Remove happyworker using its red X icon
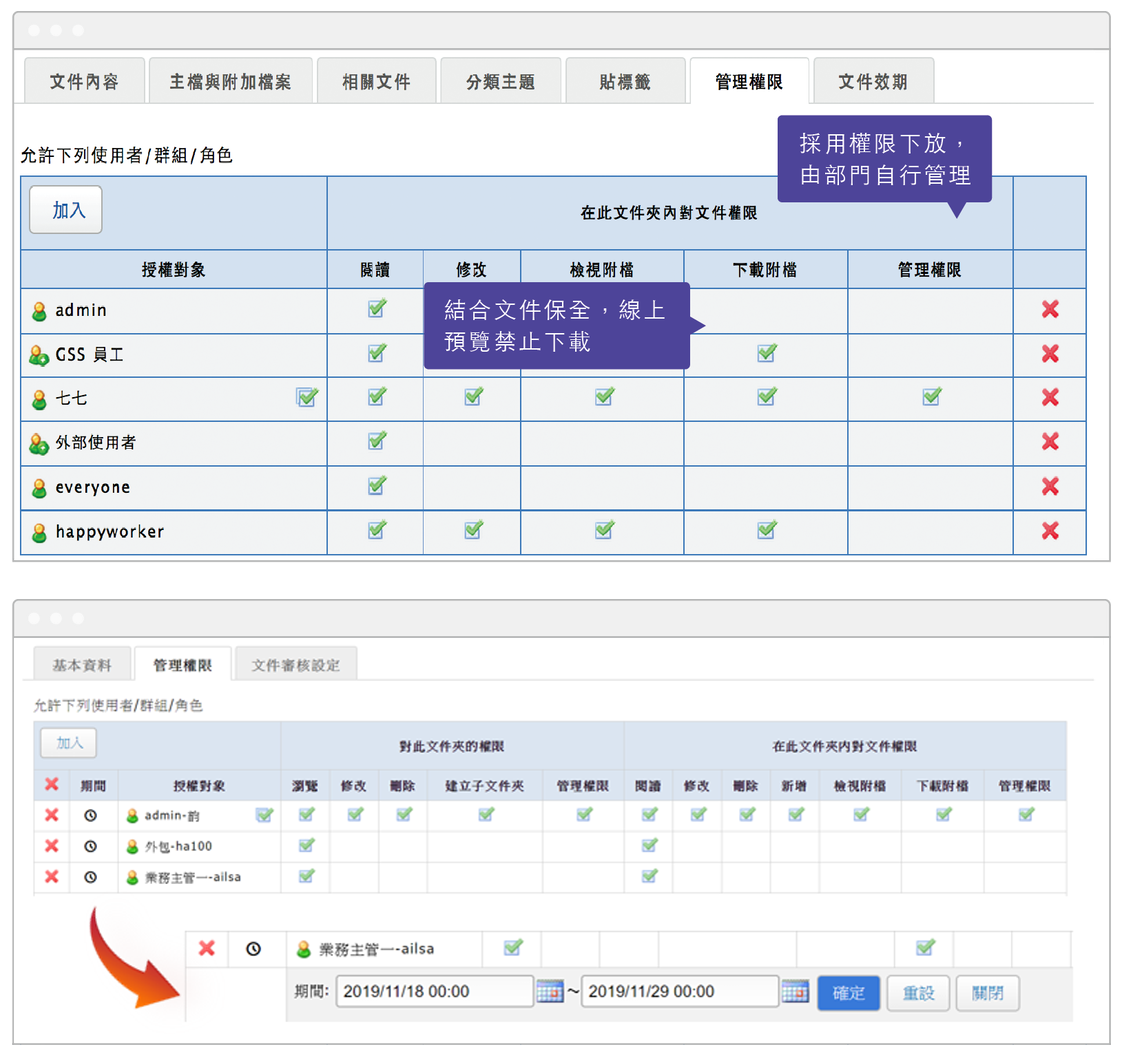This screenshot has width=1123, height=1062. click(x=1050, y=531)
